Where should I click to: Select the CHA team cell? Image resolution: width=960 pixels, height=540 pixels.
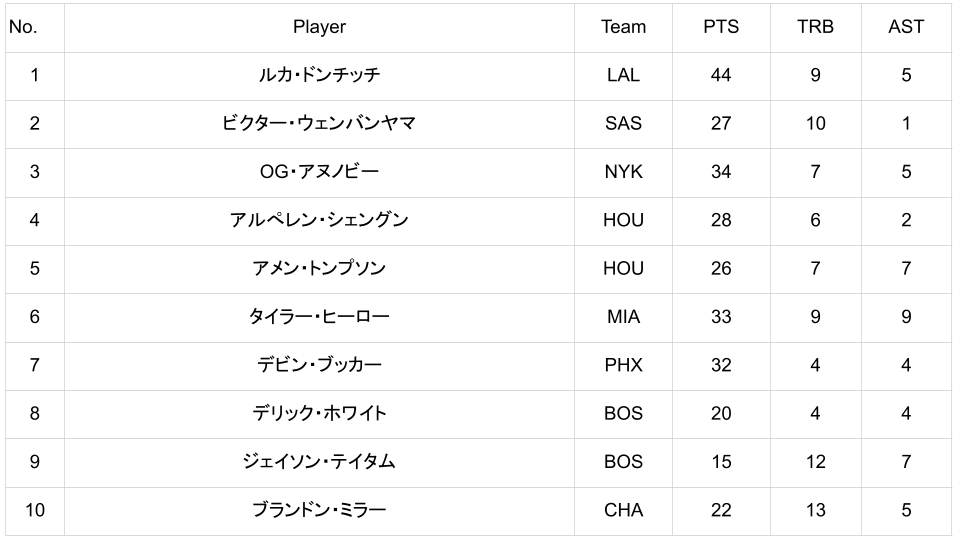tap(623, 510)
